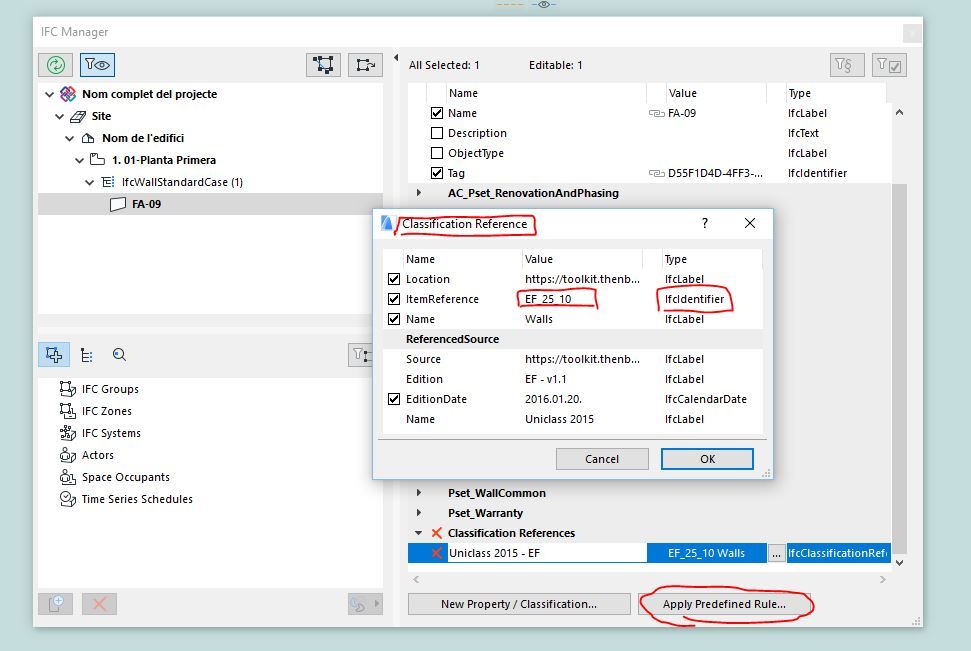This screenshot has height=651, width=971.
Task: Click the vertical scrollbar thumb of properties list
Action: pos(899,368)
